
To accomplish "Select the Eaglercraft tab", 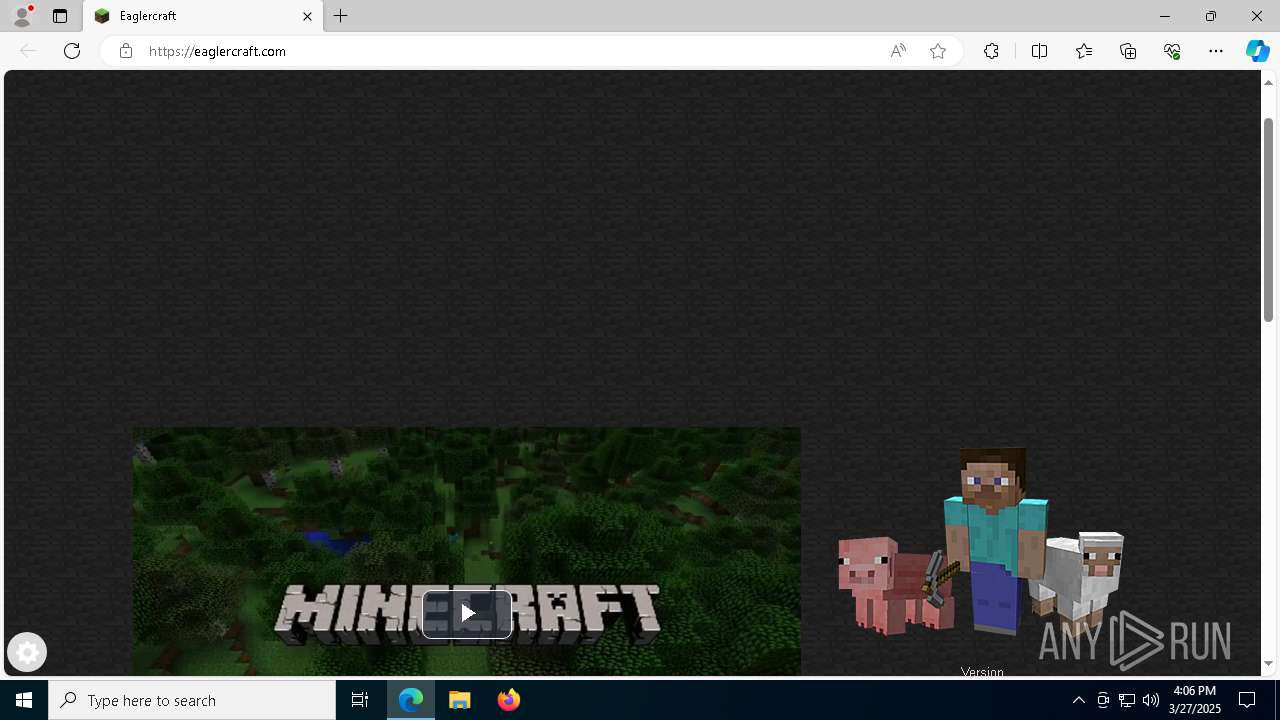I will 203,16.
